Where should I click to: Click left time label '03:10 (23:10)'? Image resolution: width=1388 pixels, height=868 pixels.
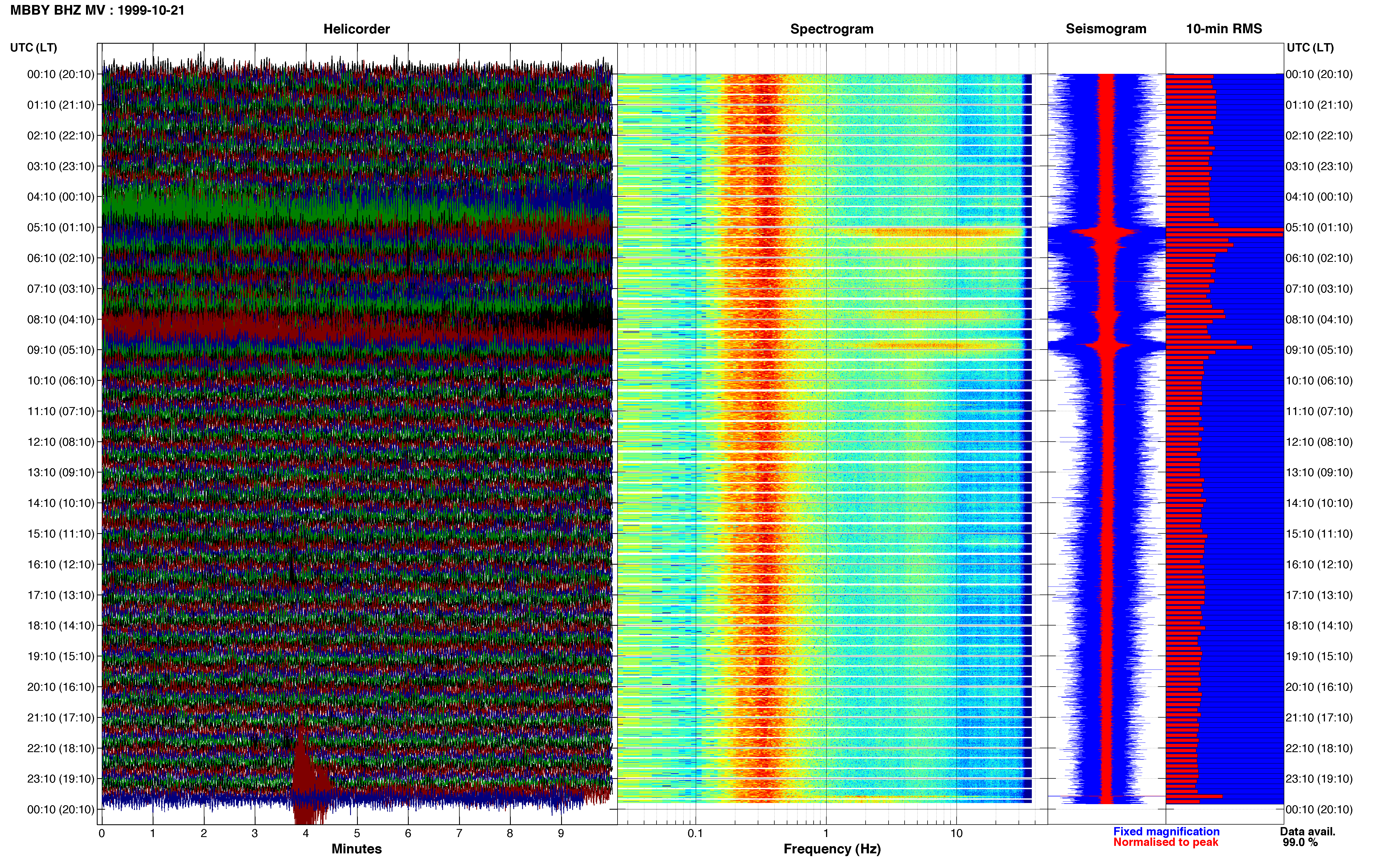(x=61, y=166)
